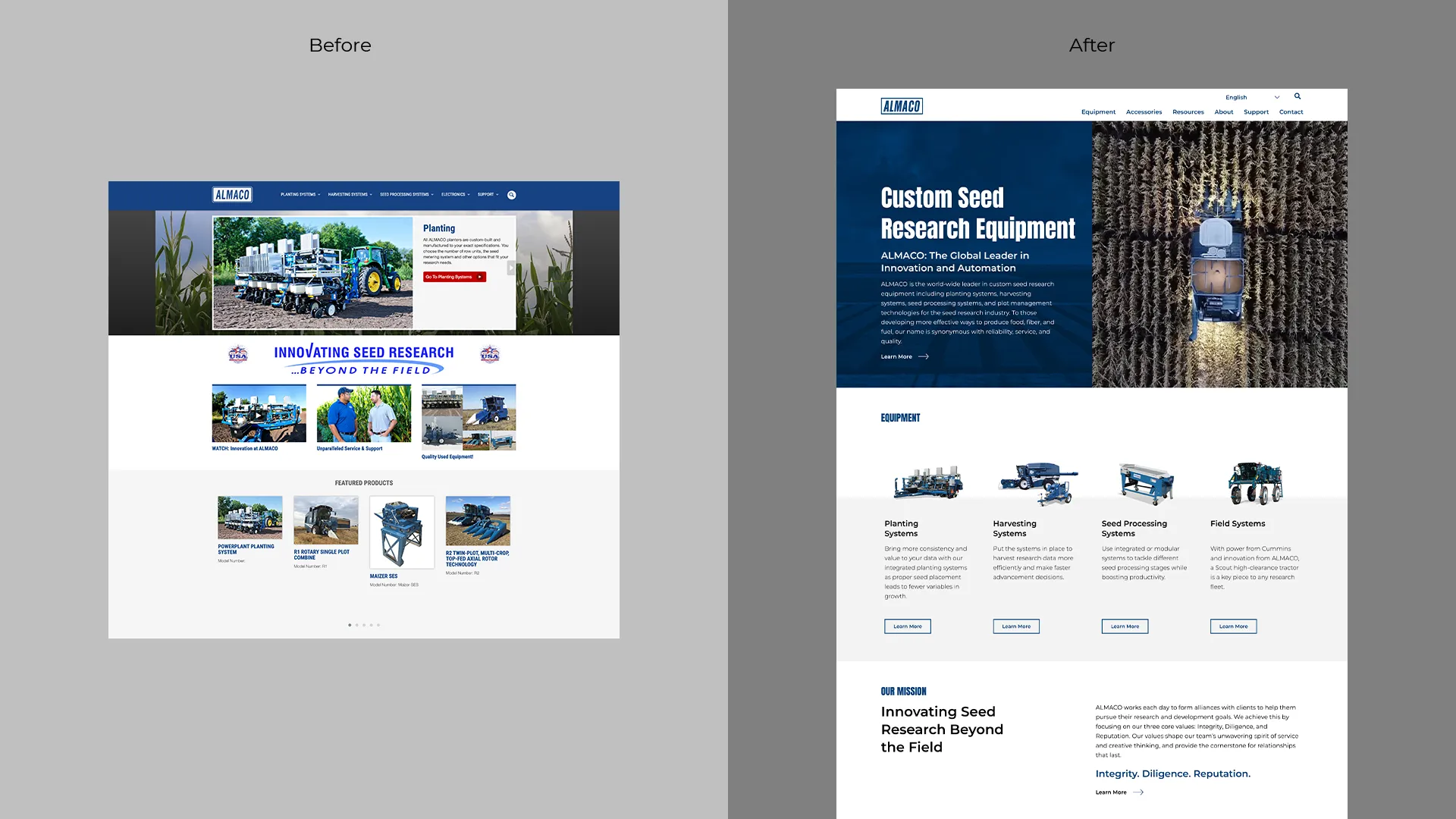Click the Planting Systems machine image in After
1456x819 pixels.
click(928, 483)
